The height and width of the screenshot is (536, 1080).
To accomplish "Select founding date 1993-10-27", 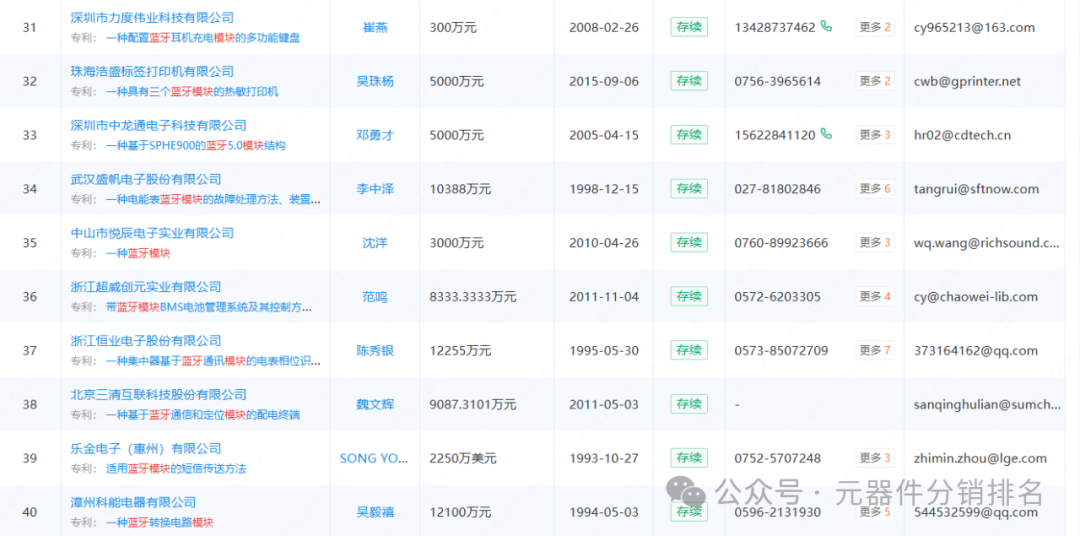I will pyautogui.click(x=604, y=458).
